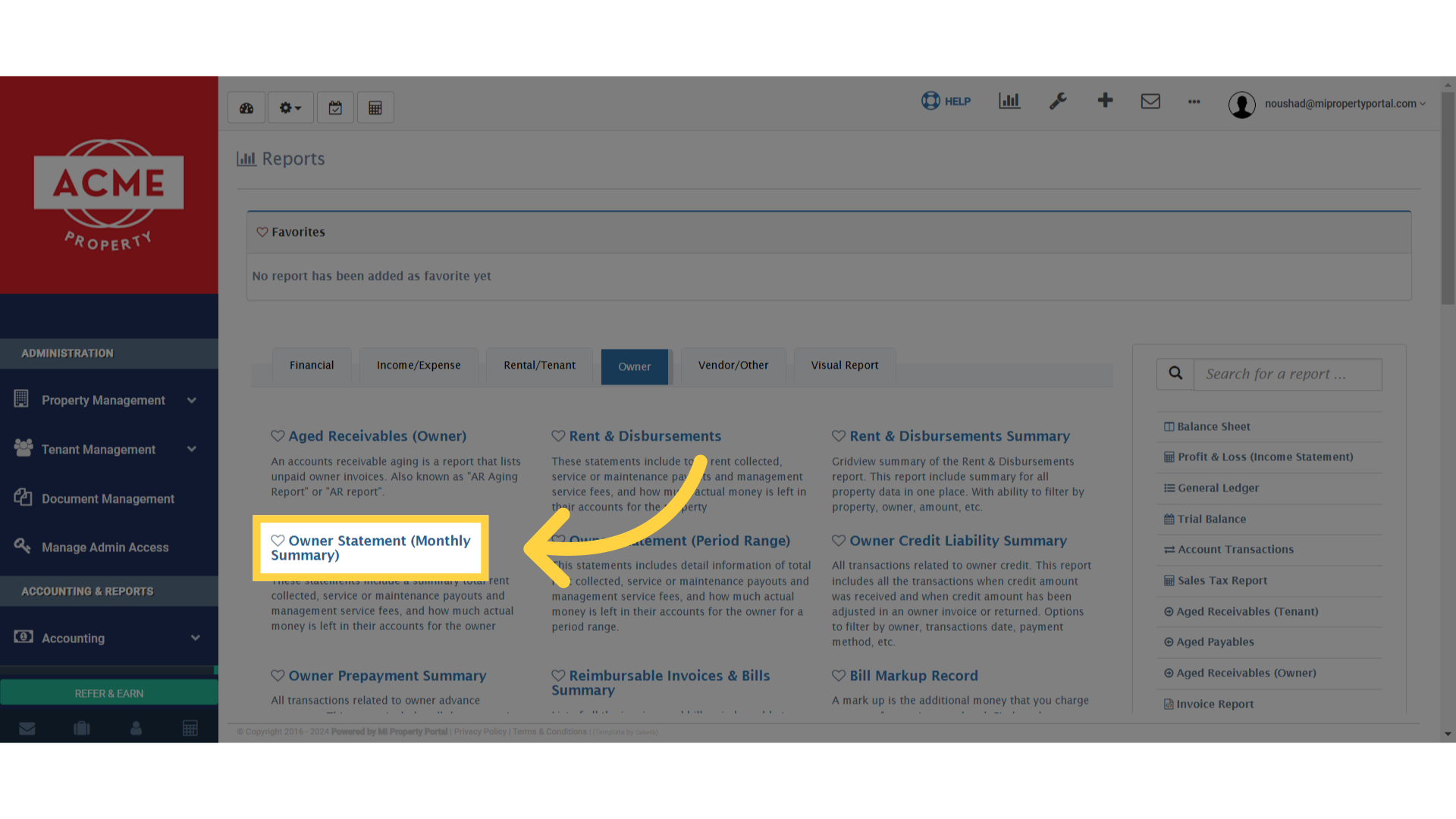Click the calculator icon in the top toolbar
The width and height of the screenshot is (1456, 819).
coord(375,107)
